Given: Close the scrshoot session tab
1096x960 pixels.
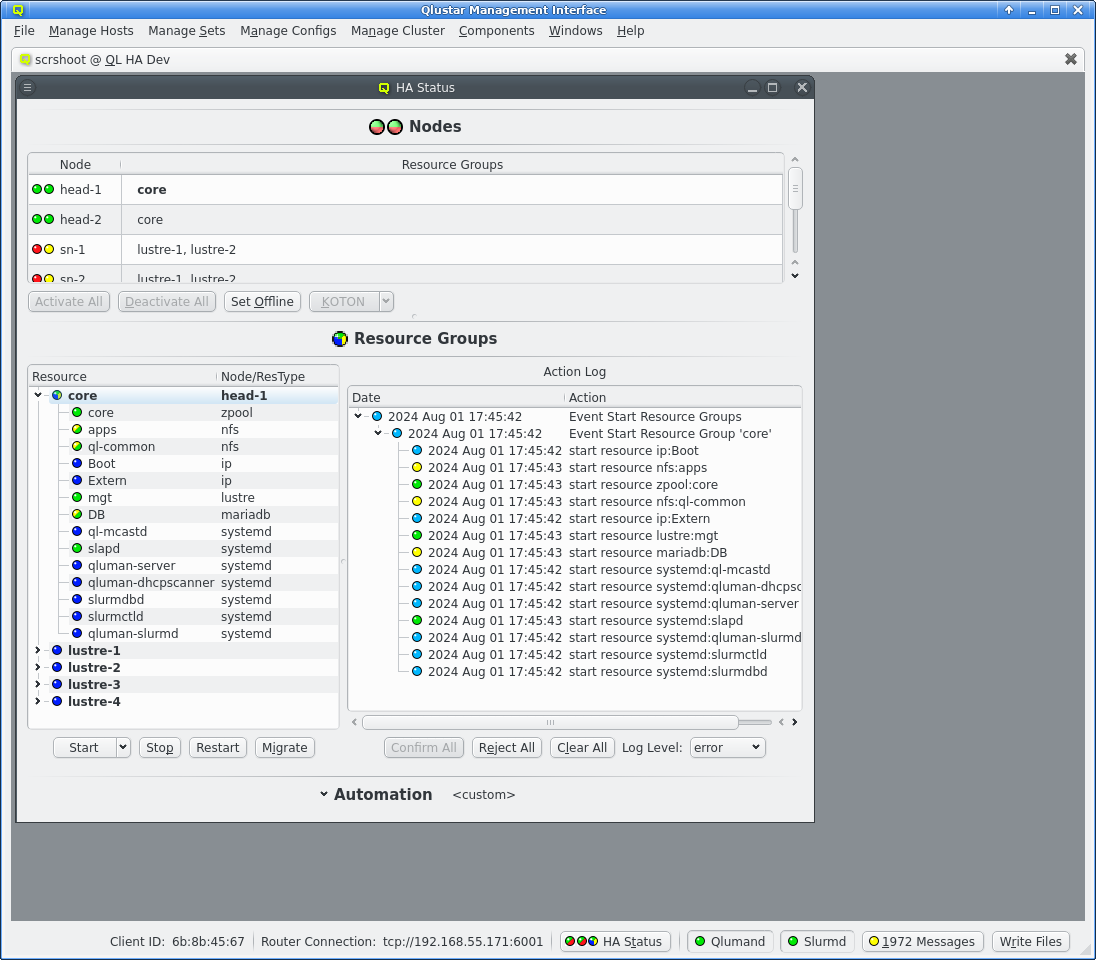Looking at the screenshot, I should tap(1070, 59).
